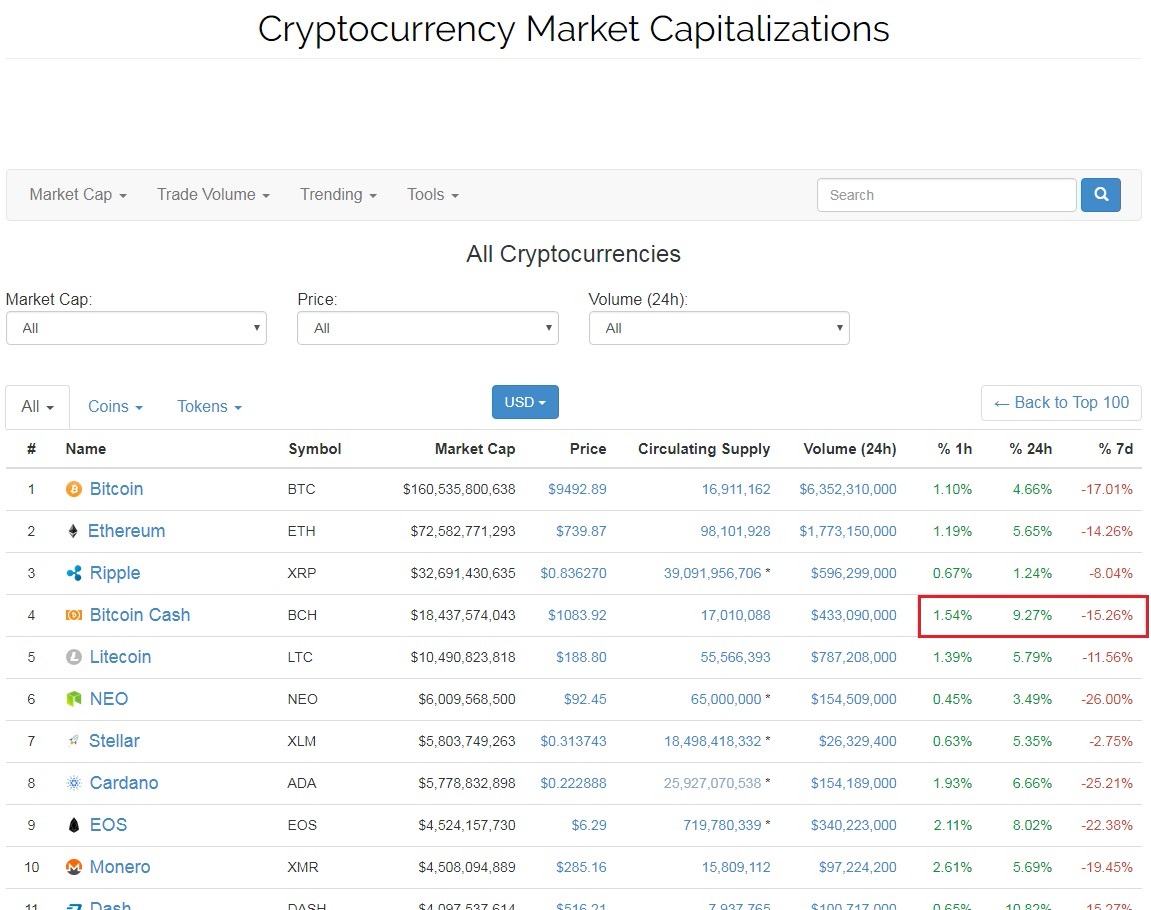The height and width of the screenshot is (910, 1151).
Task: Click Ethereum volume $1,773,150,000
Action: pyautogui.click(x=848, y=531)
